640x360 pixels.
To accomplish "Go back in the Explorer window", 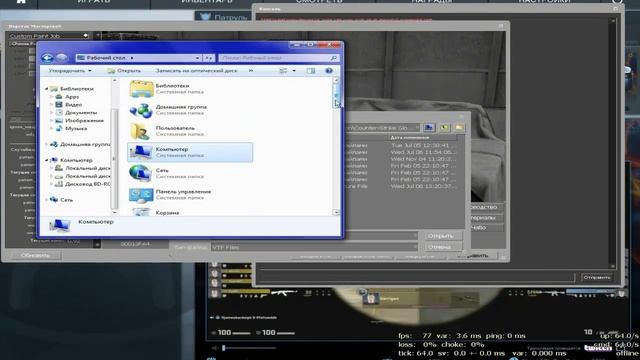I will tap(47, 58).
